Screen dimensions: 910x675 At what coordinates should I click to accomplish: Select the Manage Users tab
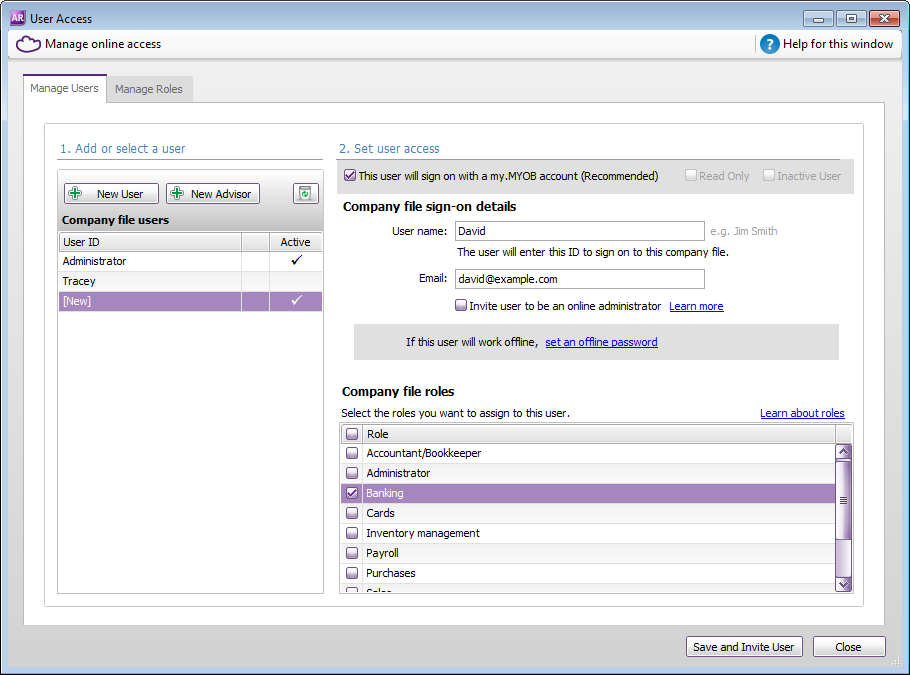point(64,88)
